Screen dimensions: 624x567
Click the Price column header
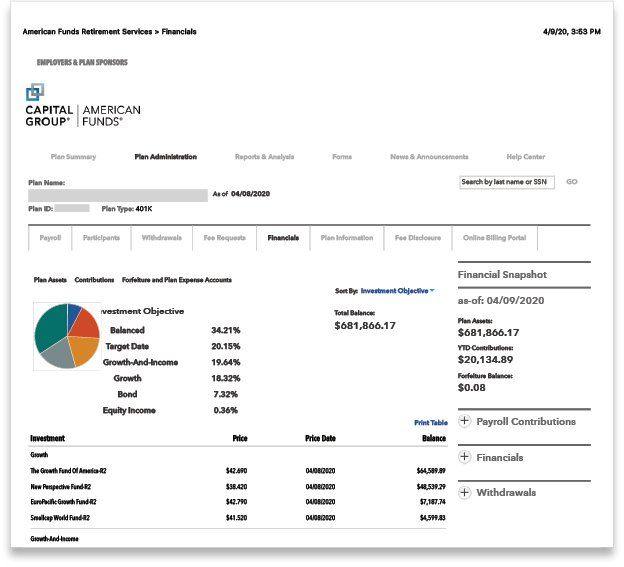coord(240,438)
